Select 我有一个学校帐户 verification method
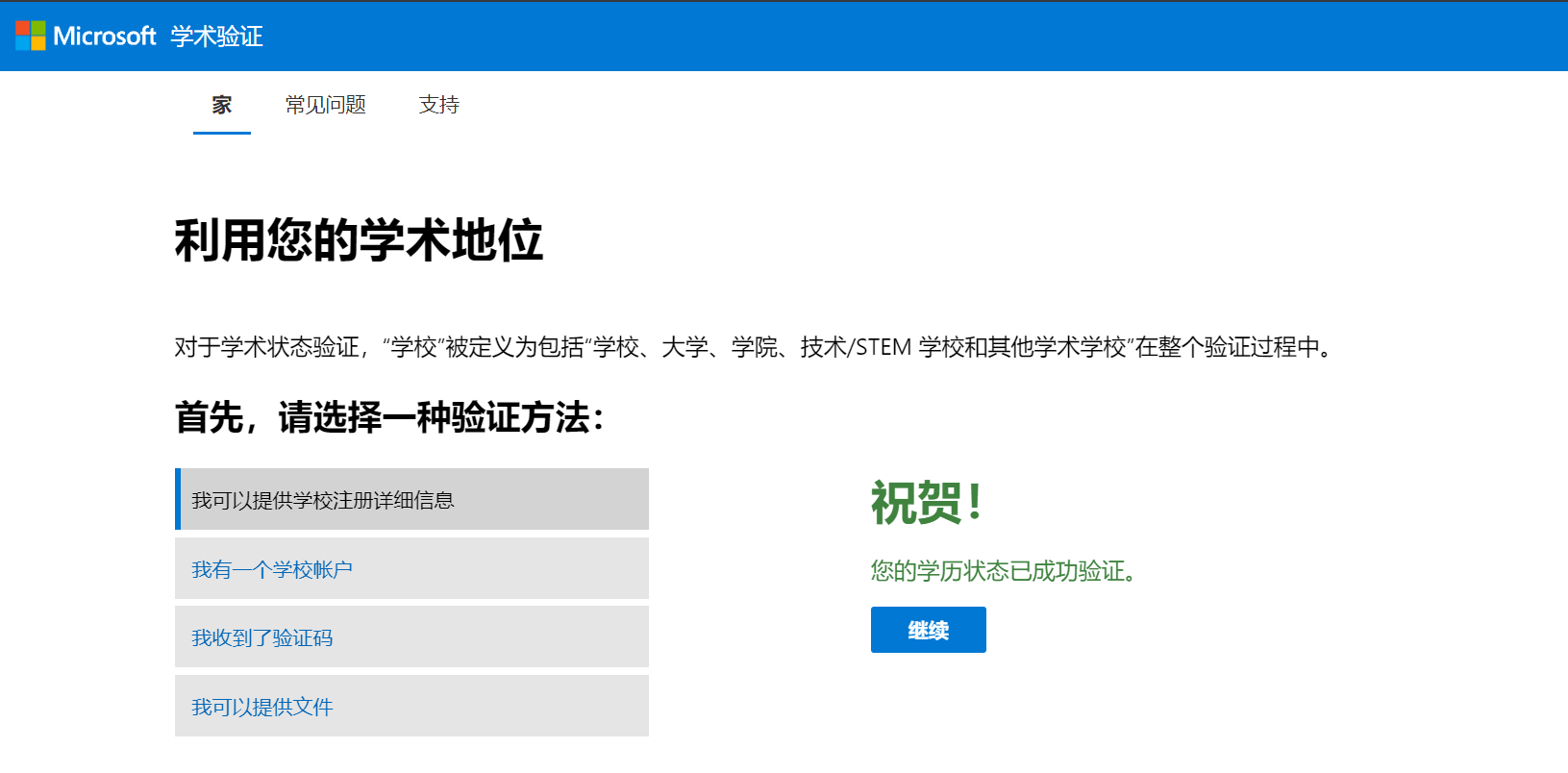Image resolution: width=1568 pixels, height=773 pixels. pos(411,568)
